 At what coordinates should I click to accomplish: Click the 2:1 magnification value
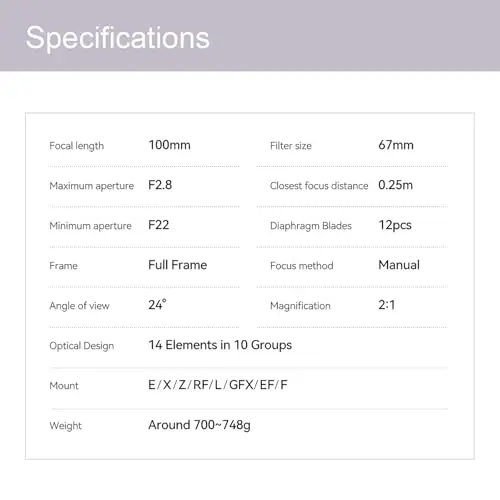click(x=387, y=305)
